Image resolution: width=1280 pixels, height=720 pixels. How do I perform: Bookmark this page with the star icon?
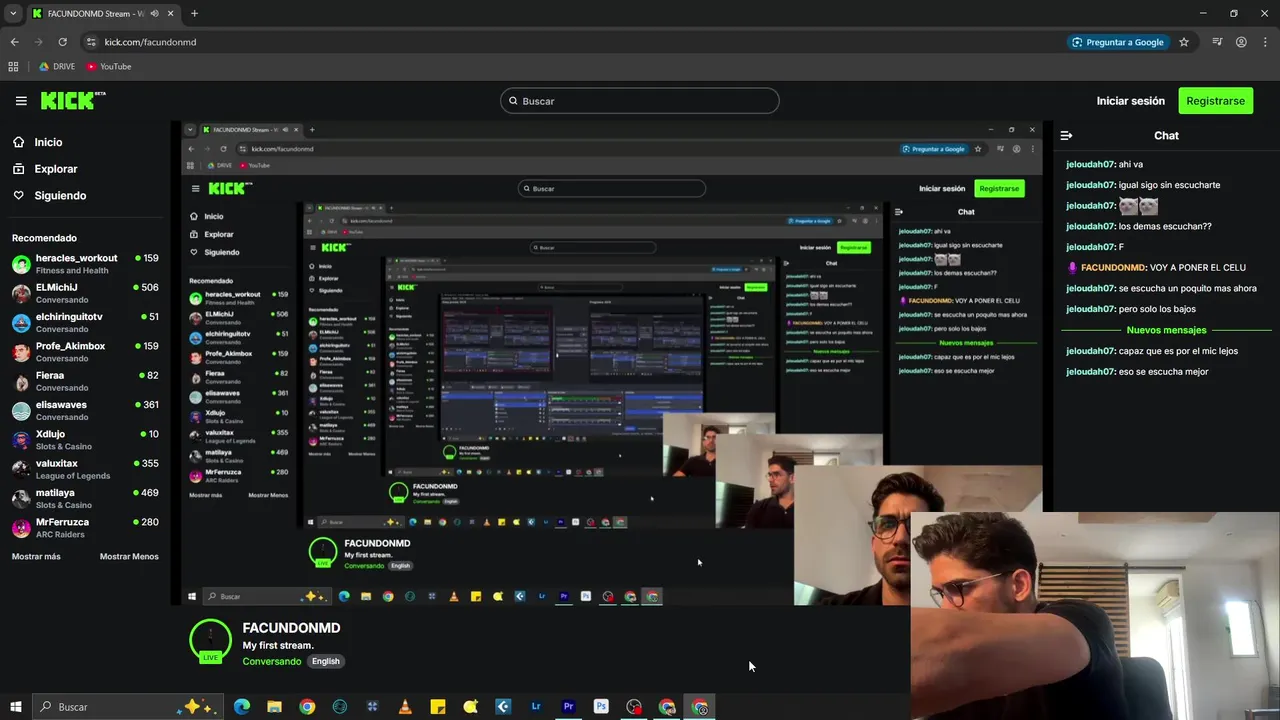[x=1184, y=42]
